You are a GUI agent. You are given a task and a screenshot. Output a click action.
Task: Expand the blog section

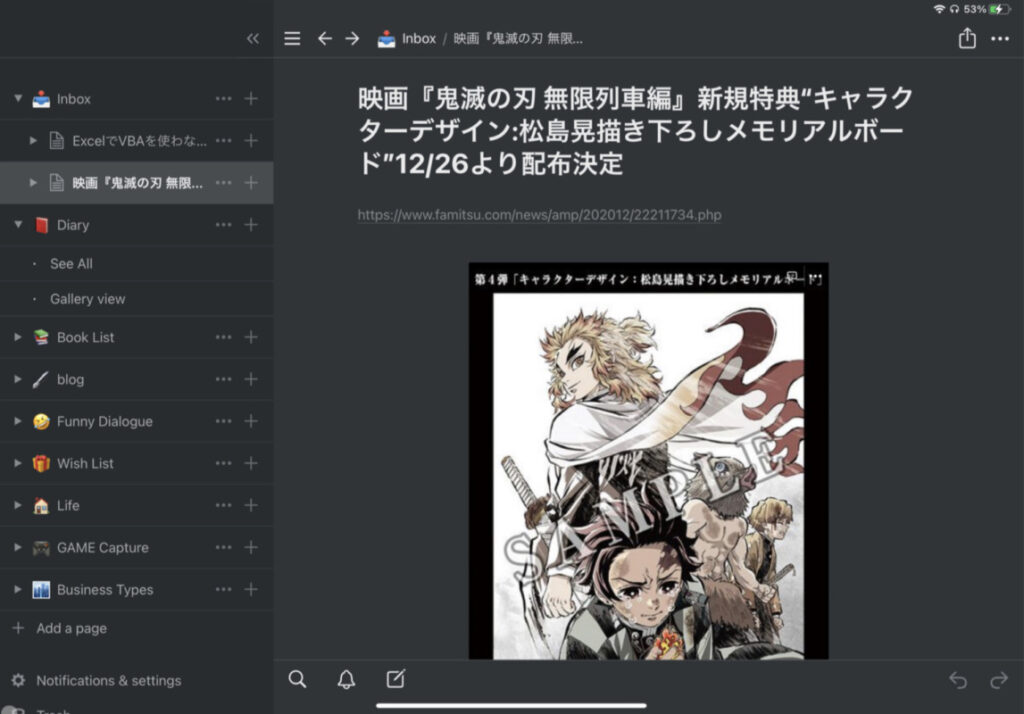pos(18,379)
